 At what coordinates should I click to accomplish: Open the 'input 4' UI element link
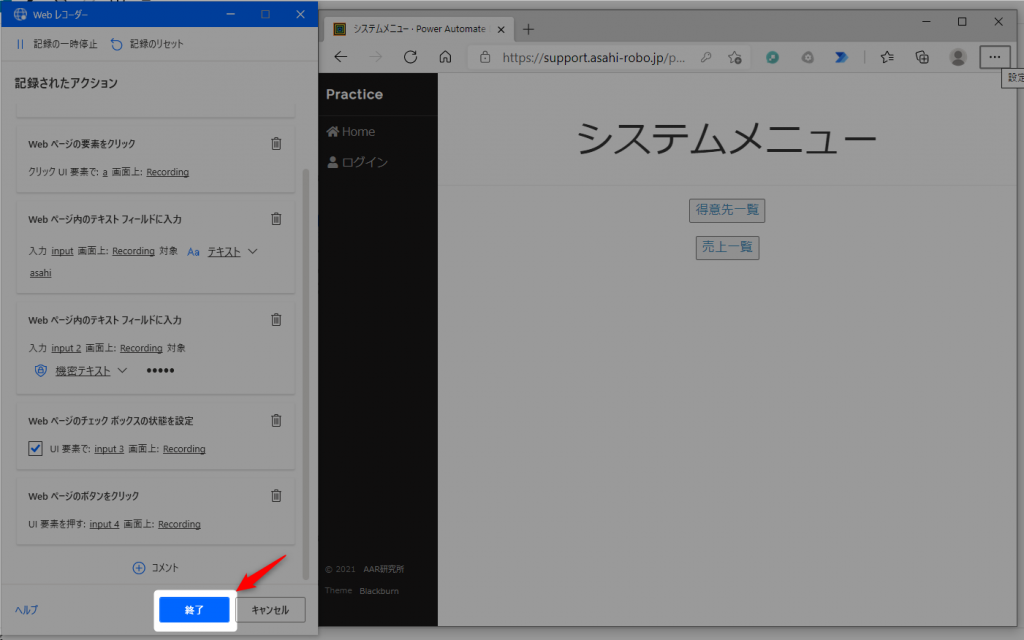coord(104,524)
